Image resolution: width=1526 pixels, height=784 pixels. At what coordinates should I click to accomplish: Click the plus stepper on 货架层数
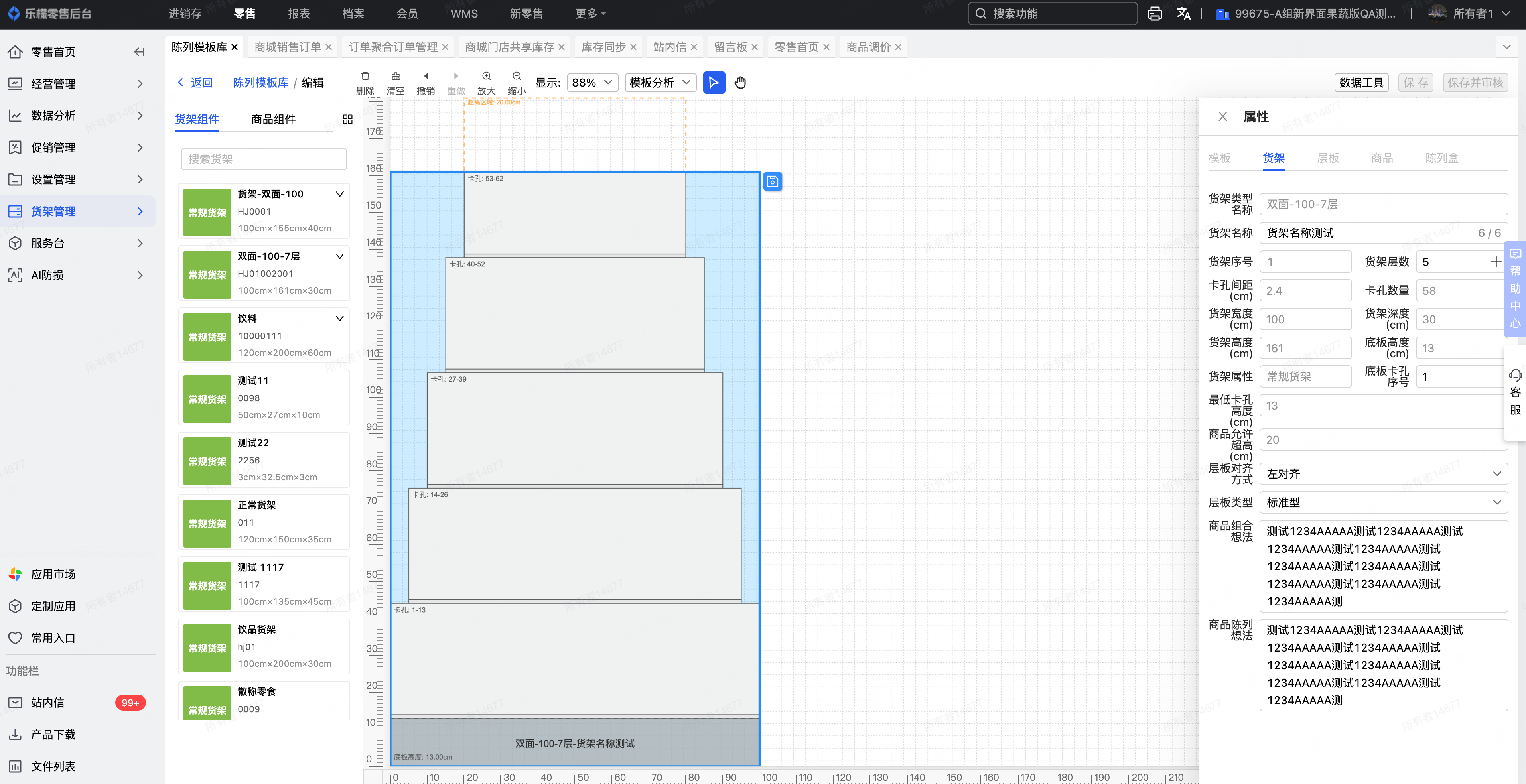[x=1496, y=262]
